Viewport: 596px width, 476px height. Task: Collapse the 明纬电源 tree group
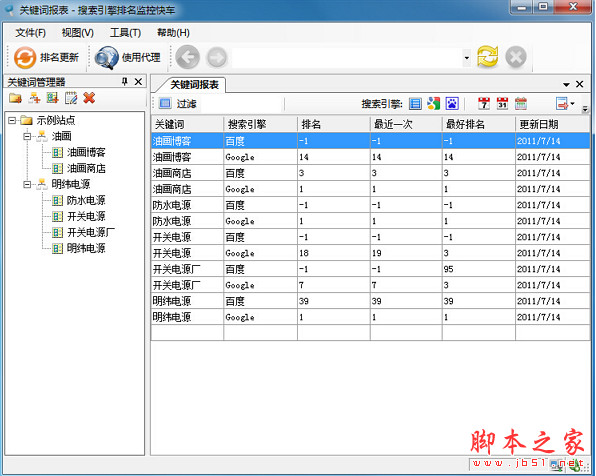tap(27, 184)
